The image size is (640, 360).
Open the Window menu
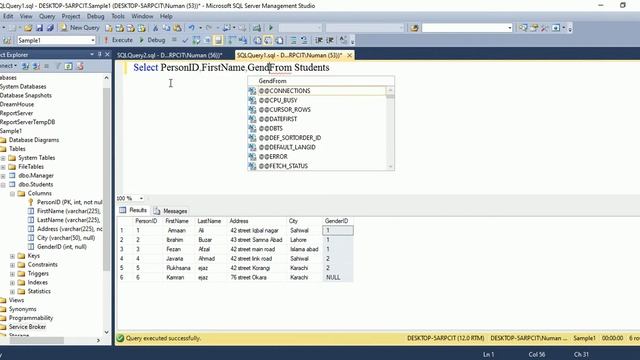[142, 16]
